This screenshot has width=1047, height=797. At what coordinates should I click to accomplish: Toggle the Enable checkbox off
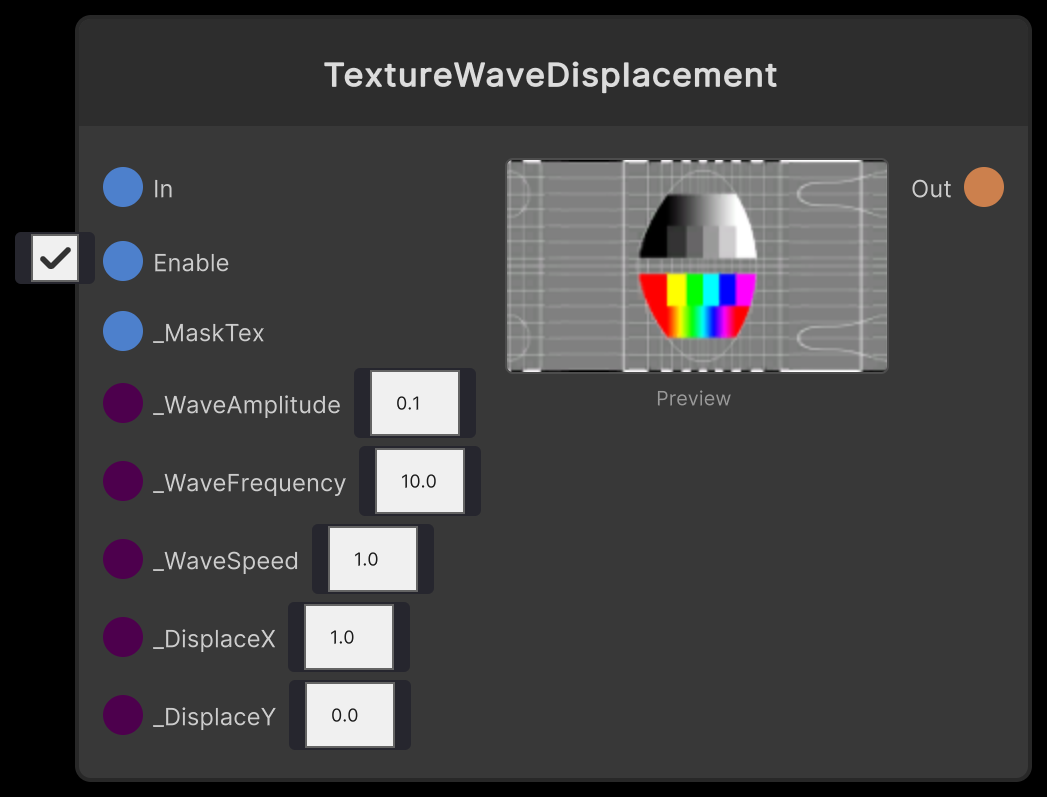tap(54, 258)
